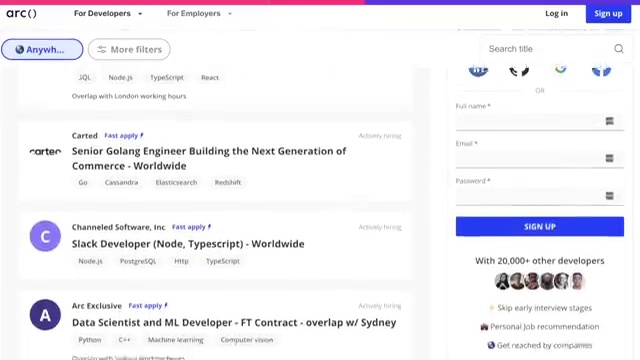
Task: Click Personal job recommendation text
Action: point(544,327)
